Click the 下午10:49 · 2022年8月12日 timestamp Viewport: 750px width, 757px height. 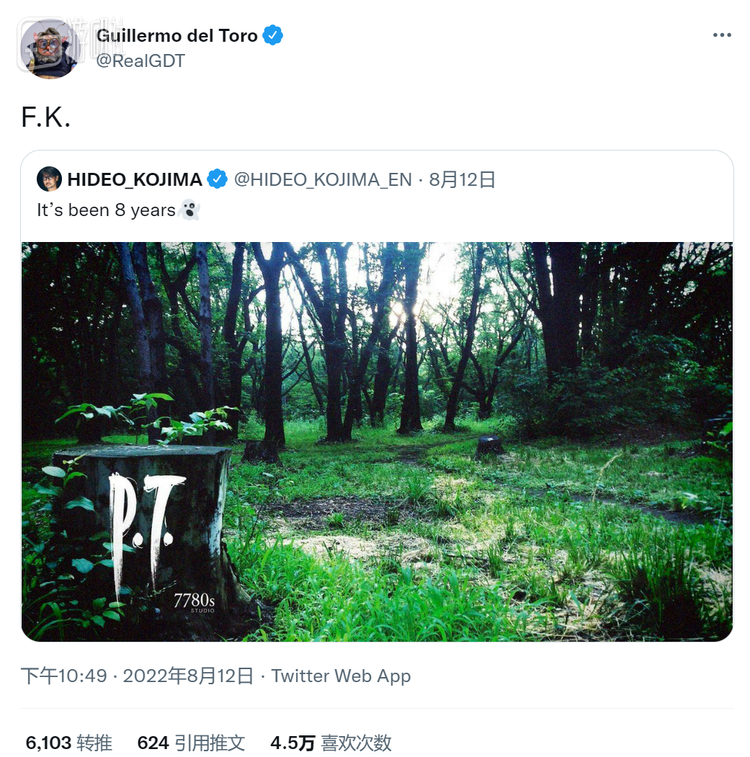pyautogui.click(x=137, y=676)
